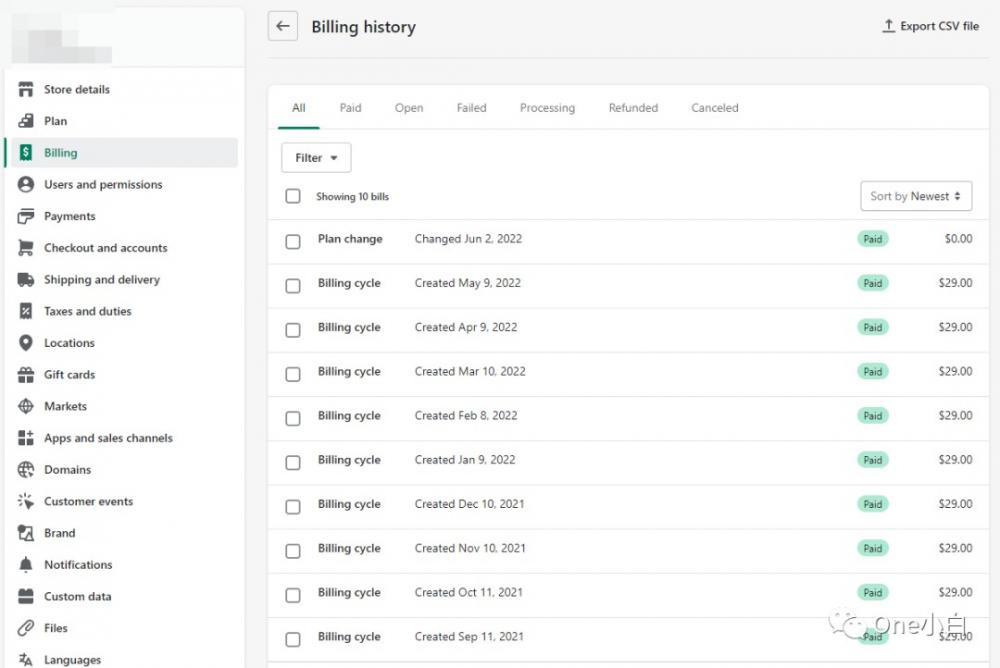Click the green Billing dollar icon

click(26, 152)
